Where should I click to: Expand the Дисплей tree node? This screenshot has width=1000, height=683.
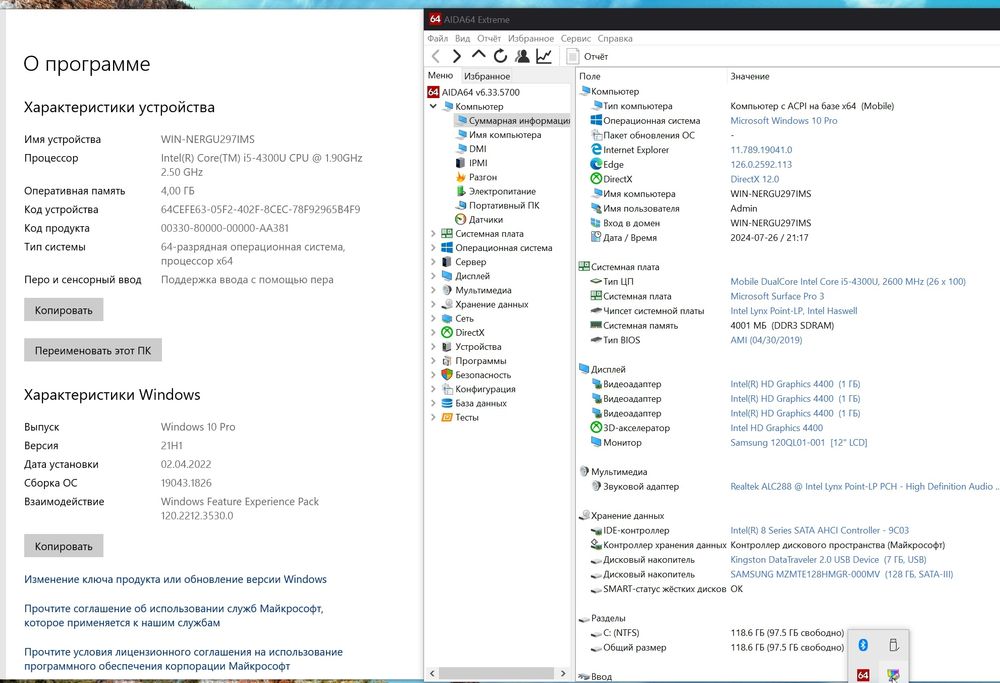(434, 275)
